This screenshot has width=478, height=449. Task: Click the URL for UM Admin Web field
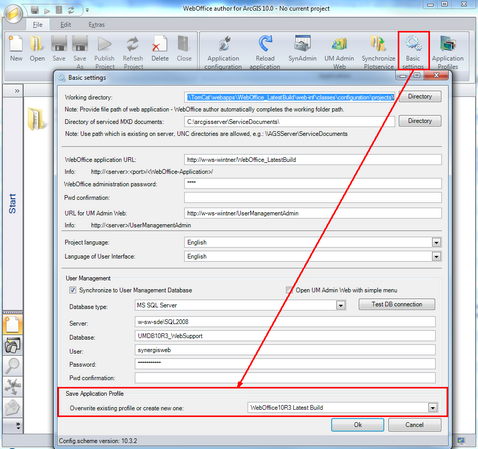click(313, 213)
